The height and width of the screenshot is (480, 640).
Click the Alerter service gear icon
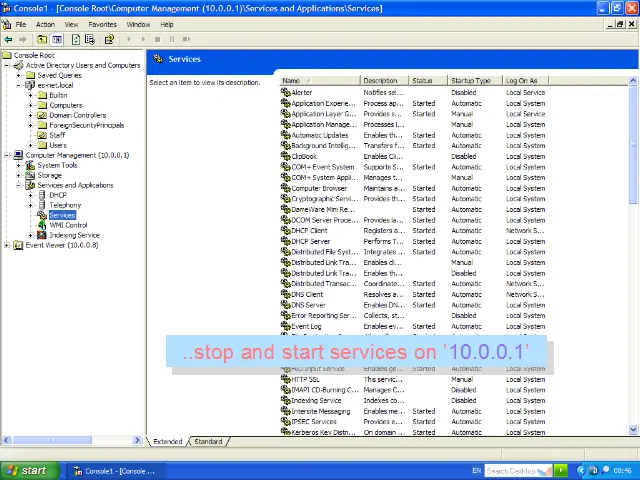285,92
